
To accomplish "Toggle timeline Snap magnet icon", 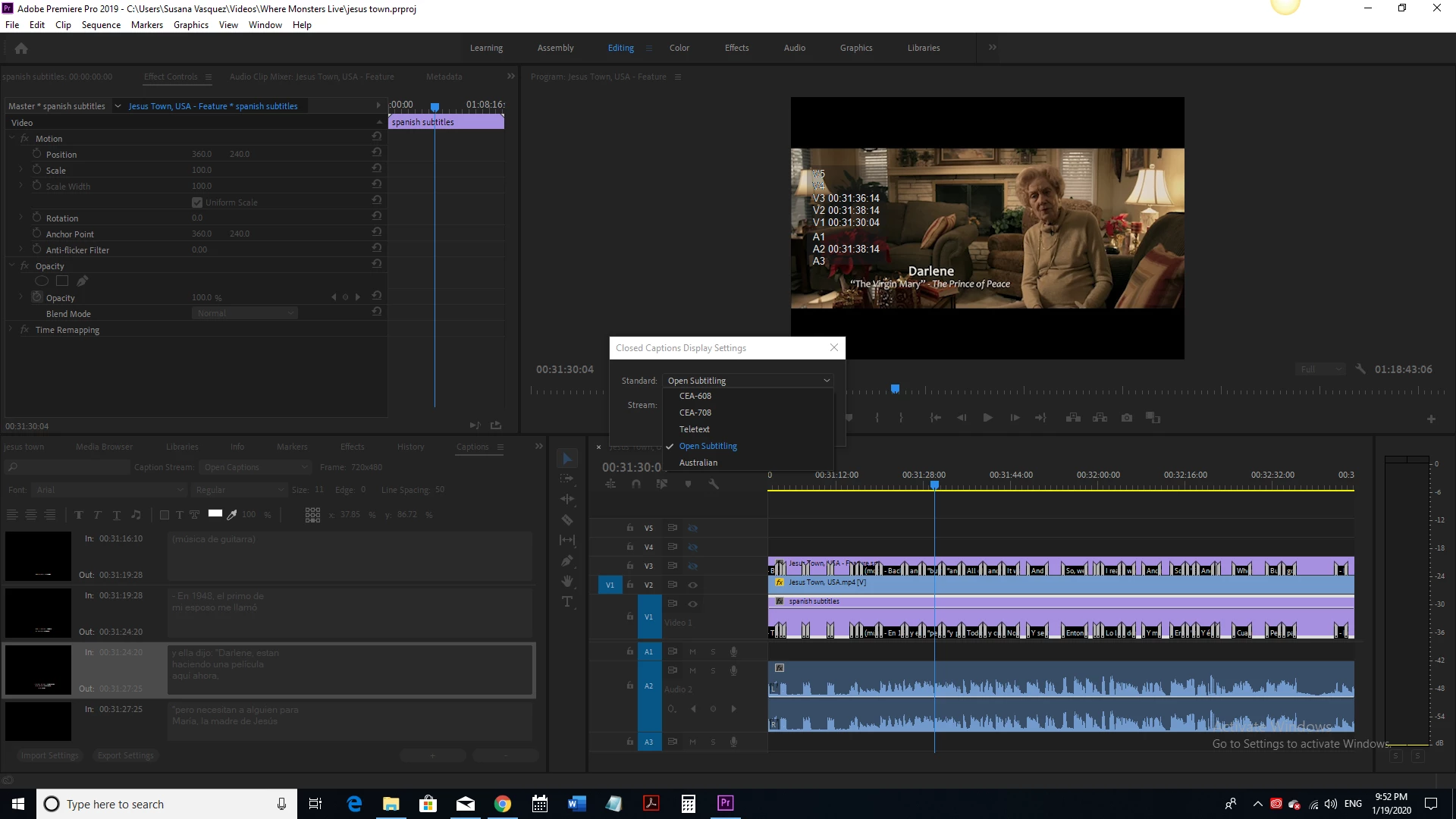I will coord(636,484).
